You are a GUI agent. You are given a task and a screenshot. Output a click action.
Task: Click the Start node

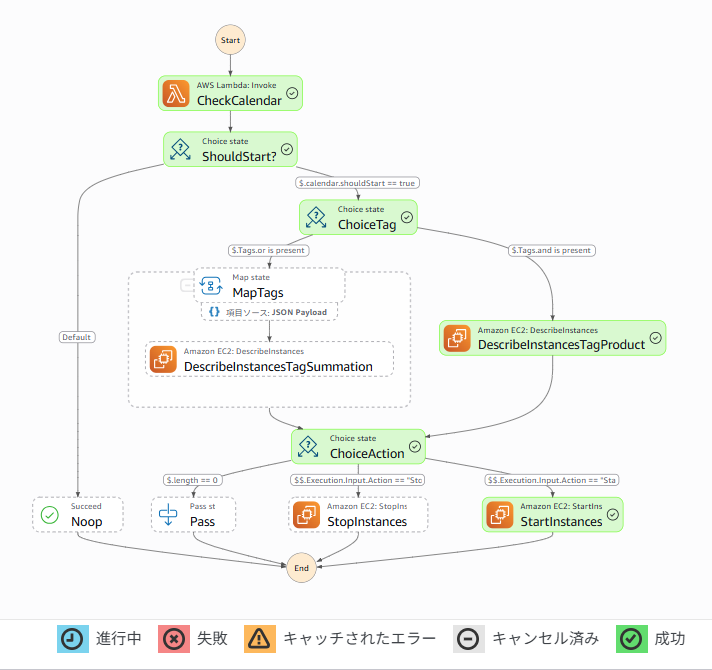pyautogui.click(x=230, y=40)
